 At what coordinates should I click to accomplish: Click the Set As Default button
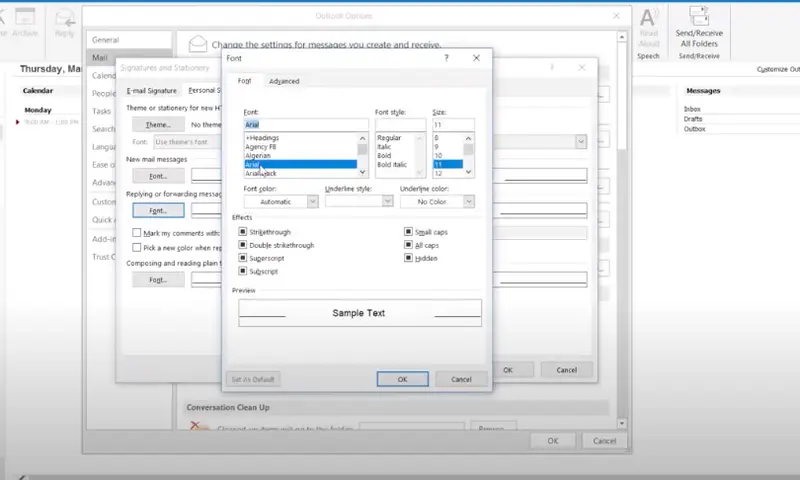click(253, 379)
